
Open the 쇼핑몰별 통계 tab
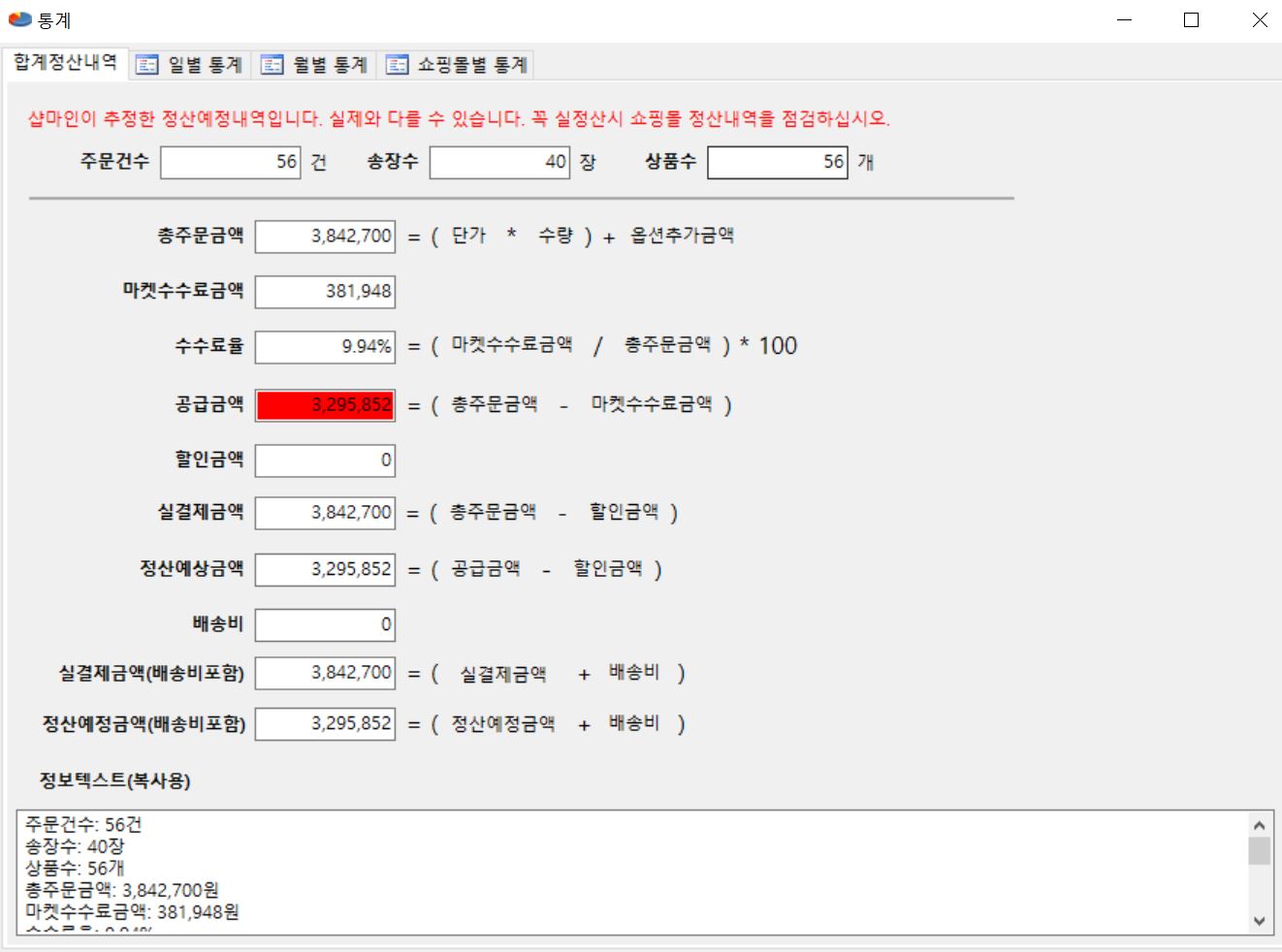tap(457, 65)
